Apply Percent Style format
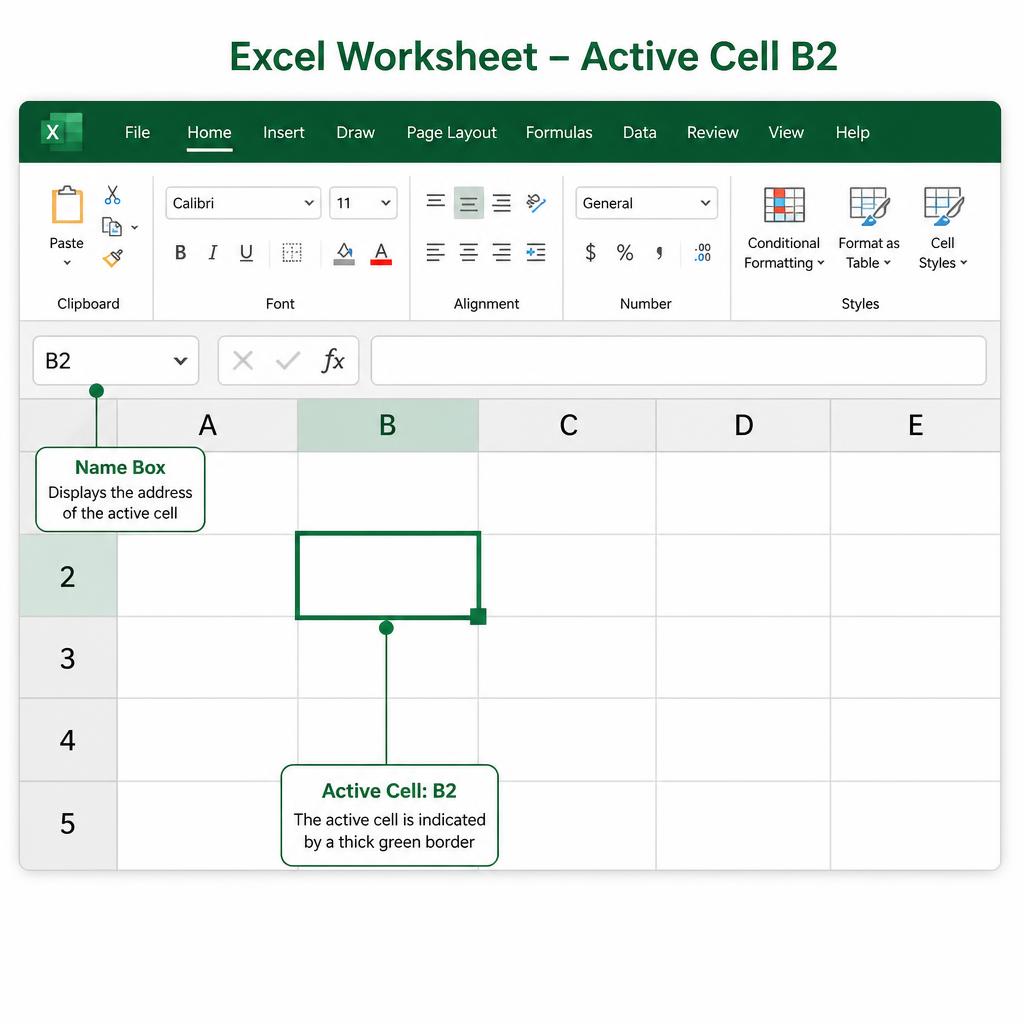 (625, 252)
